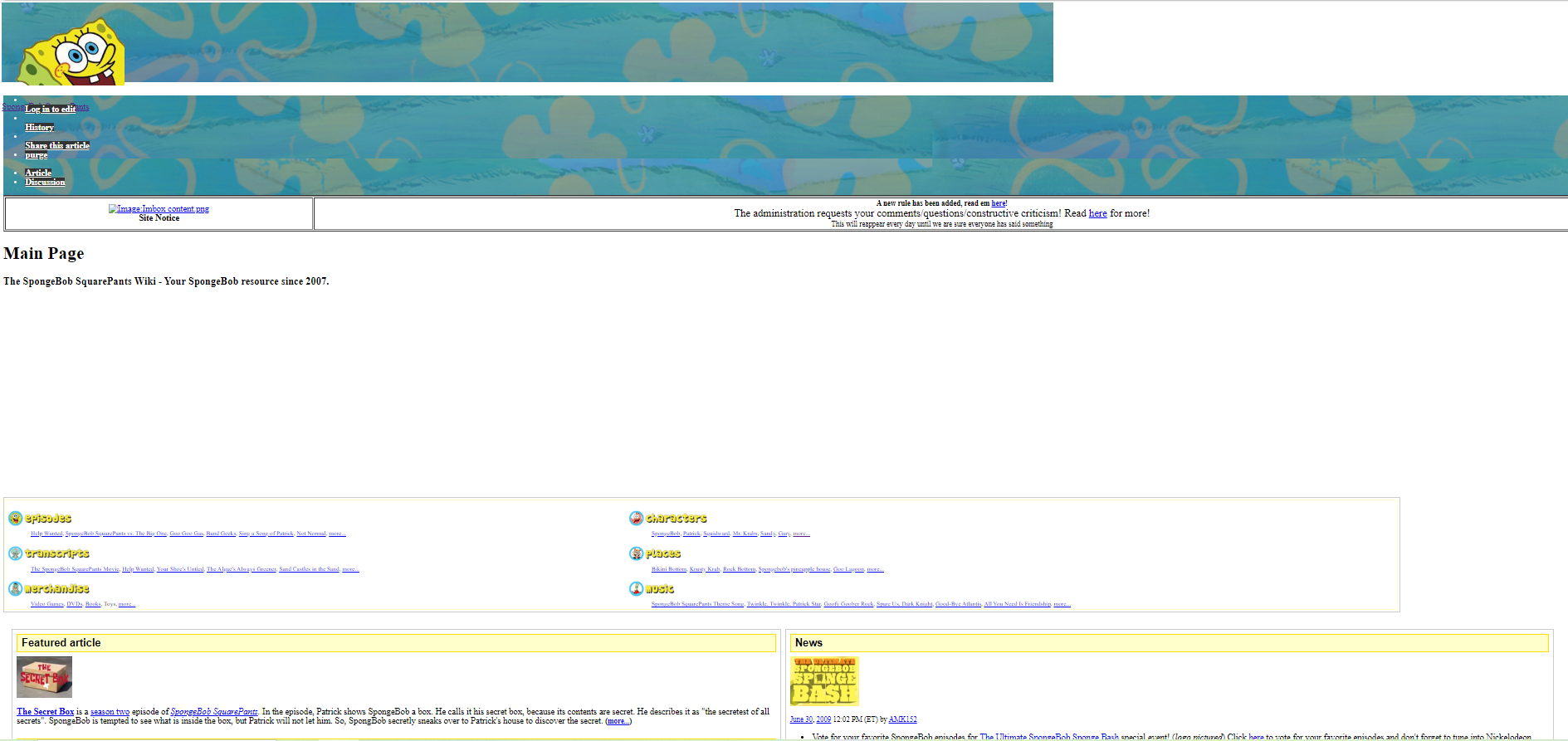The image size is (1568, 741).
Task: Open 'DVDs' merchandise link
Action: 75,604
